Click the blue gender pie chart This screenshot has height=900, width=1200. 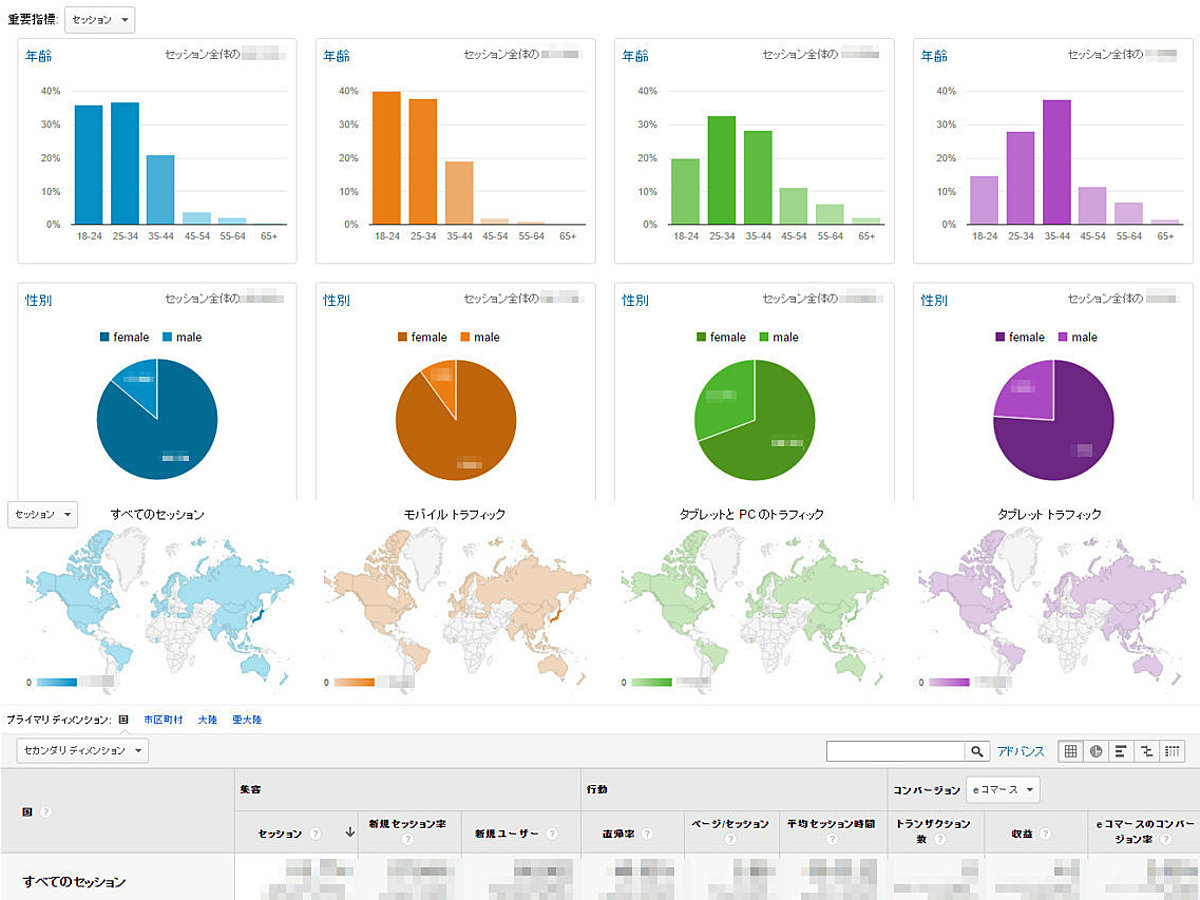click(157, 419)
